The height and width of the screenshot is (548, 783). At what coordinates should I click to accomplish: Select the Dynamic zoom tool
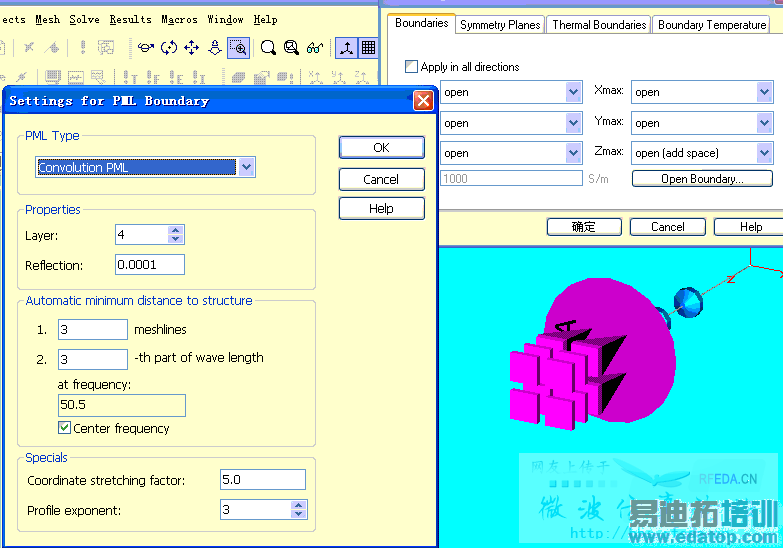215,47
